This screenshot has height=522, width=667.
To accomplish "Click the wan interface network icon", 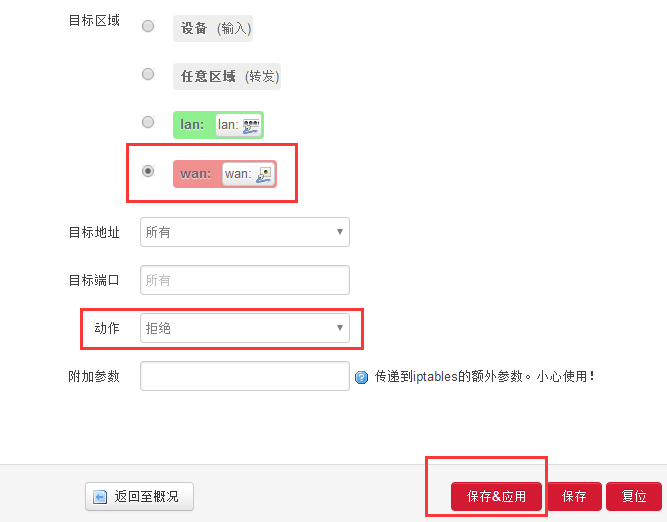I will coord(264,174).
